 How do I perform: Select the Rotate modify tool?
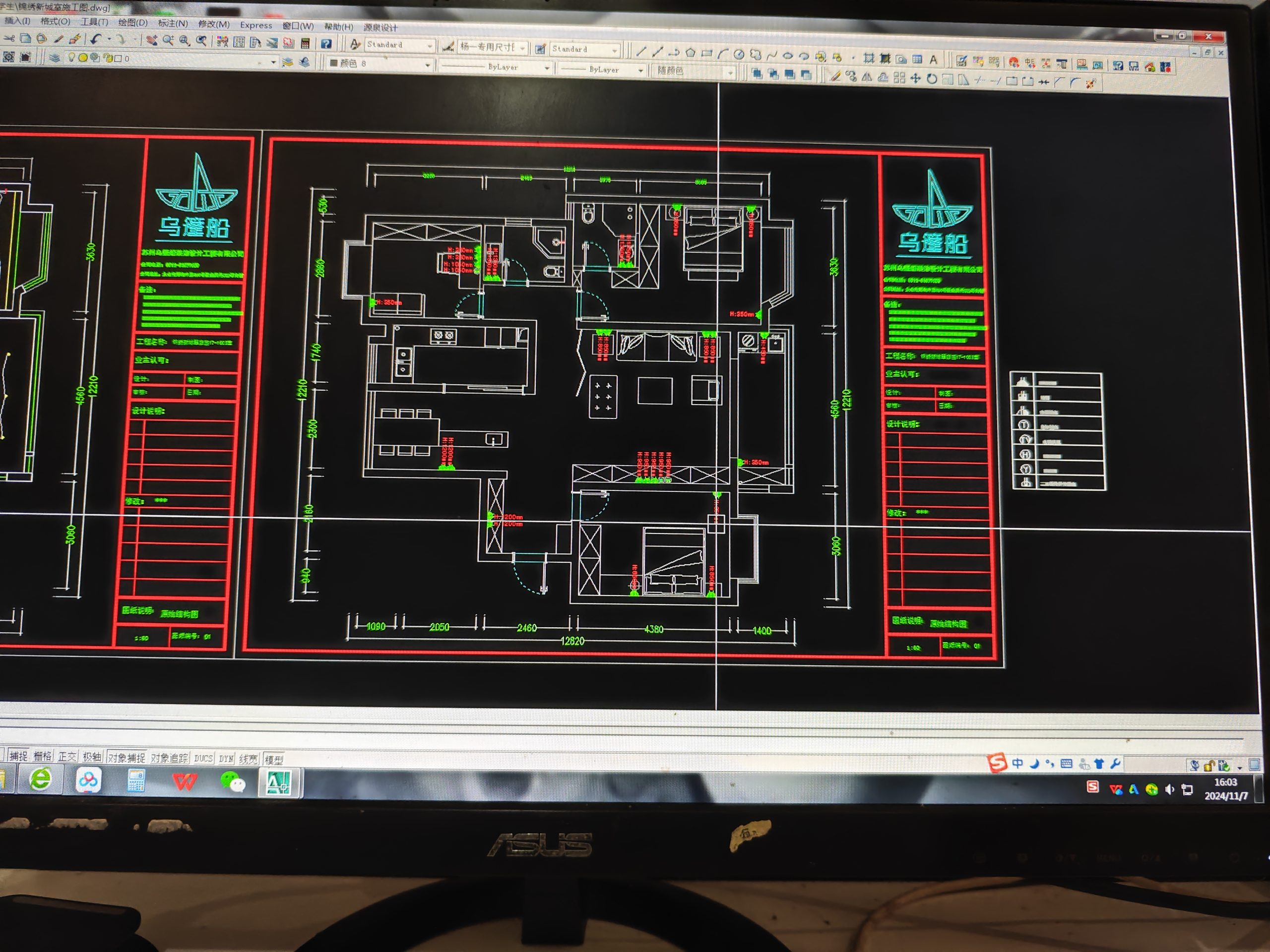tap(931, 79)
